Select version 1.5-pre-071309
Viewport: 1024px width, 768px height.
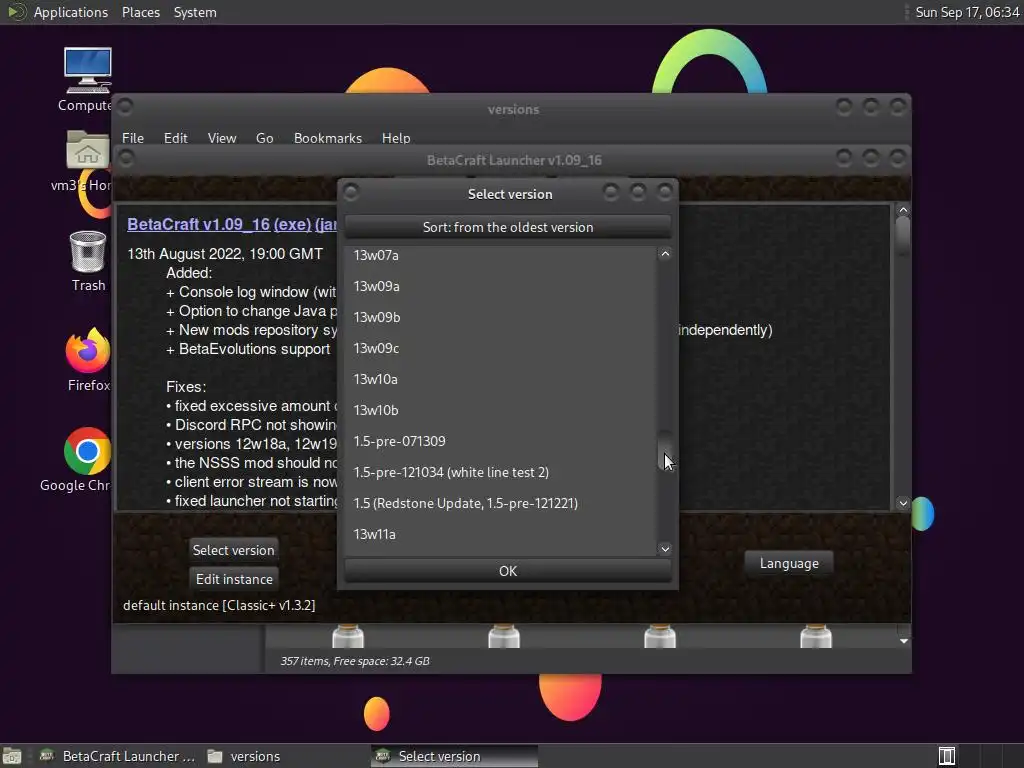tap(500, 441)
